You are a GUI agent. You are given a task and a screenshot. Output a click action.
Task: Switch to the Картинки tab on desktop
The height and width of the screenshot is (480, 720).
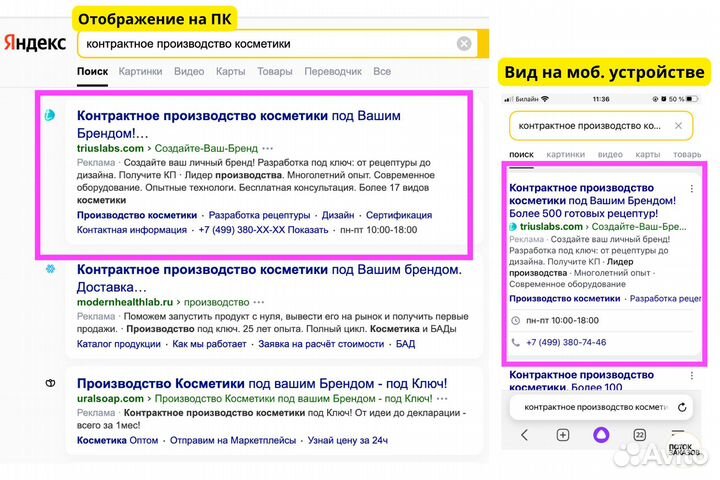tap(140, 71)
